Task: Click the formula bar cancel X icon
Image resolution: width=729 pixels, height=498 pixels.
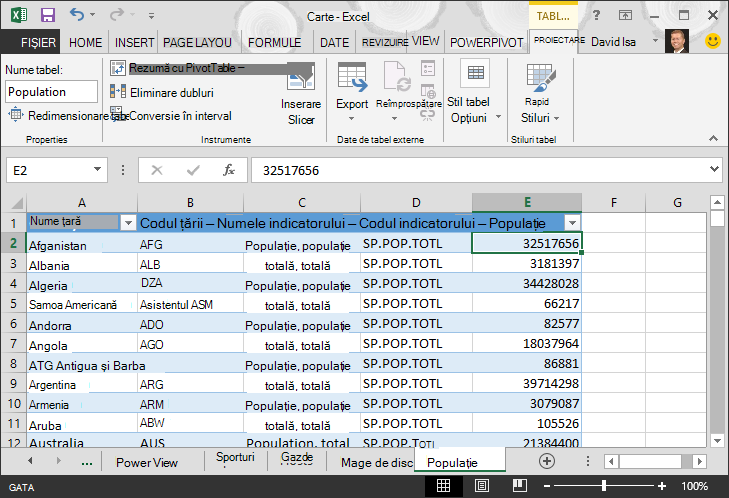Action: point(157,170)
